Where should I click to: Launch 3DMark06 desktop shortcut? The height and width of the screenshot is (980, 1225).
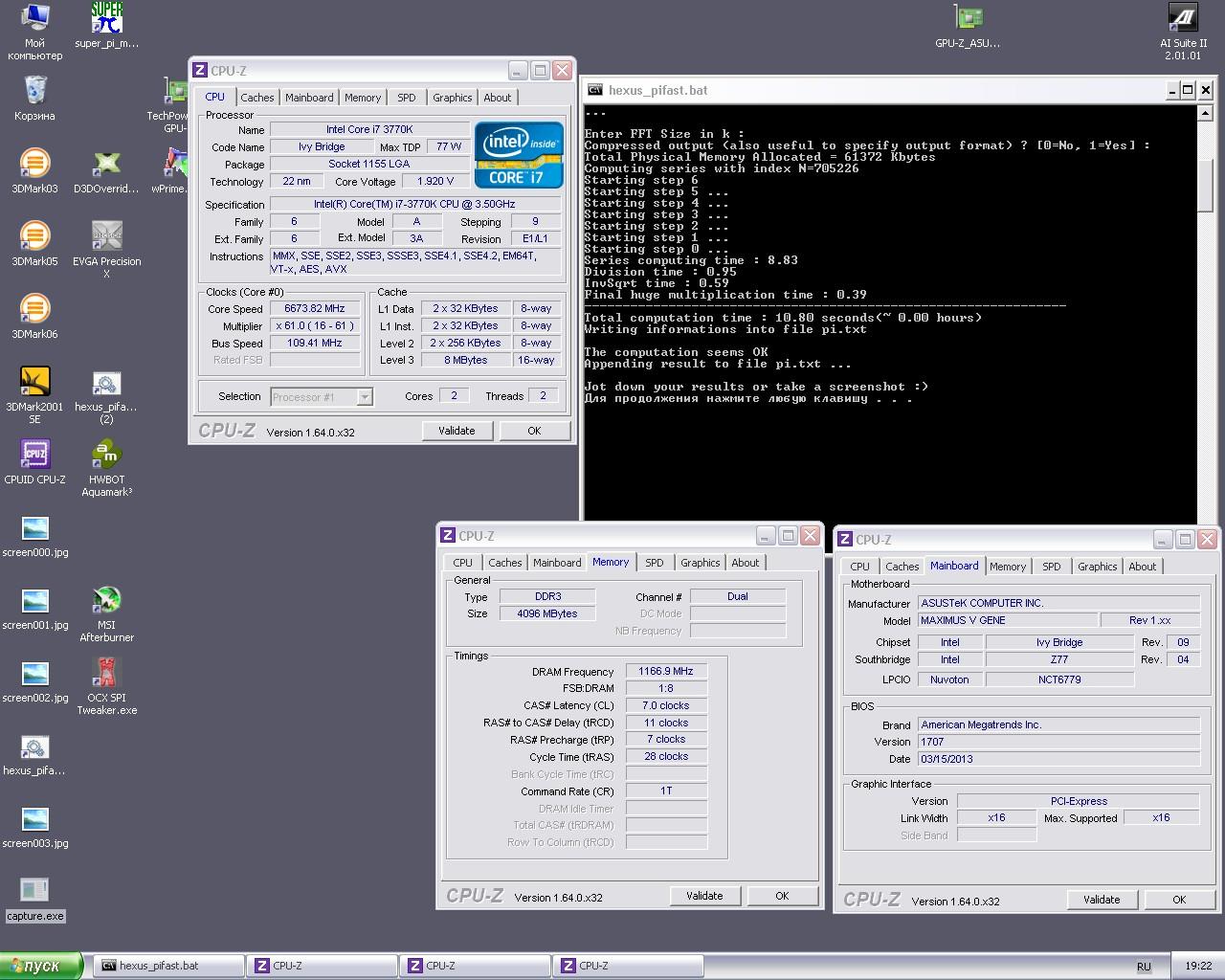pos(34,316)
